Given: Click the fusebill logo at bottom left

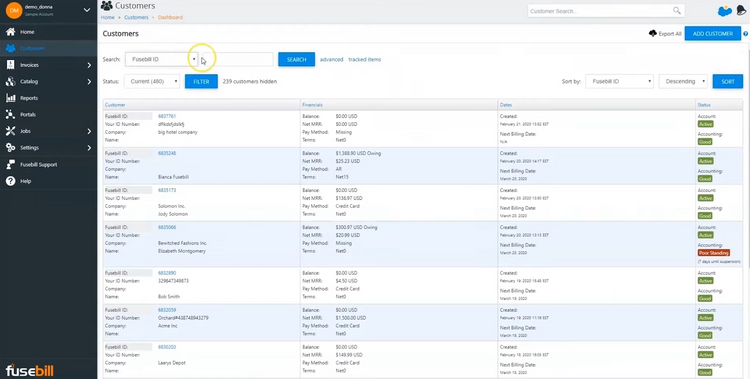Looking at the screenshot, I should (x=30, y=370).
